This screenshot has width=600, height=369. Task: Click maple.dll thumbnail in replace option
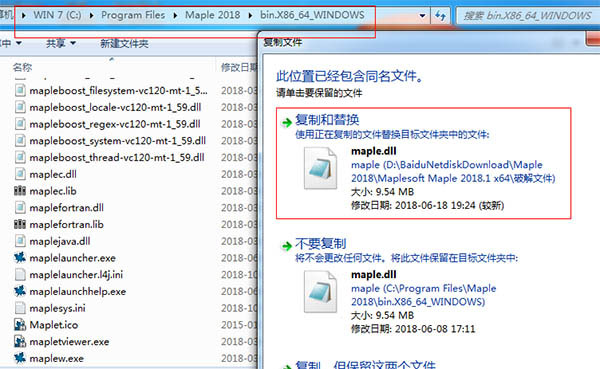click(x=320, y=168)
